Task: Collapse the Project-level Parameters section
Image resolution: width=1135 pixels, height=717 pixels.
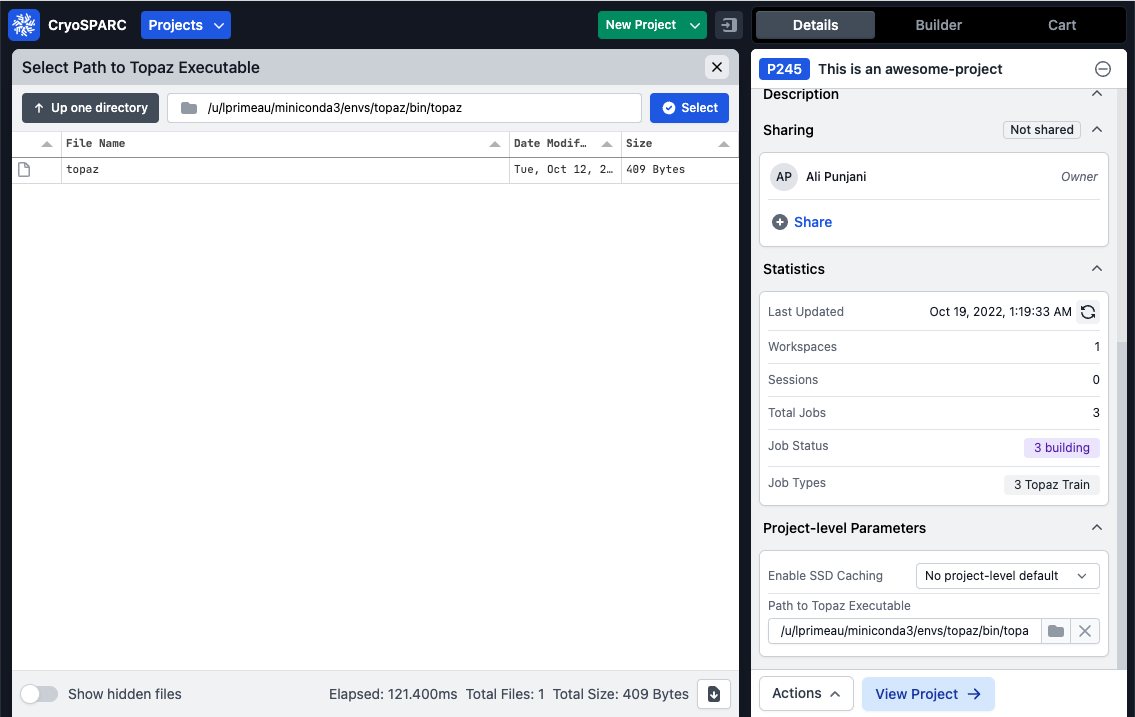Action: coord(1097,528)
